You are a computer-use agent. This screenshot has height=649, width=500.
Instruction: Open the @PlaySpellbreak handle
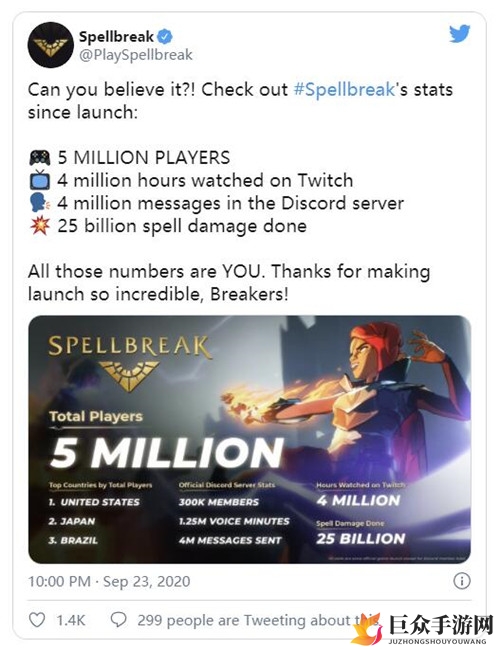(x=136, y=55)
